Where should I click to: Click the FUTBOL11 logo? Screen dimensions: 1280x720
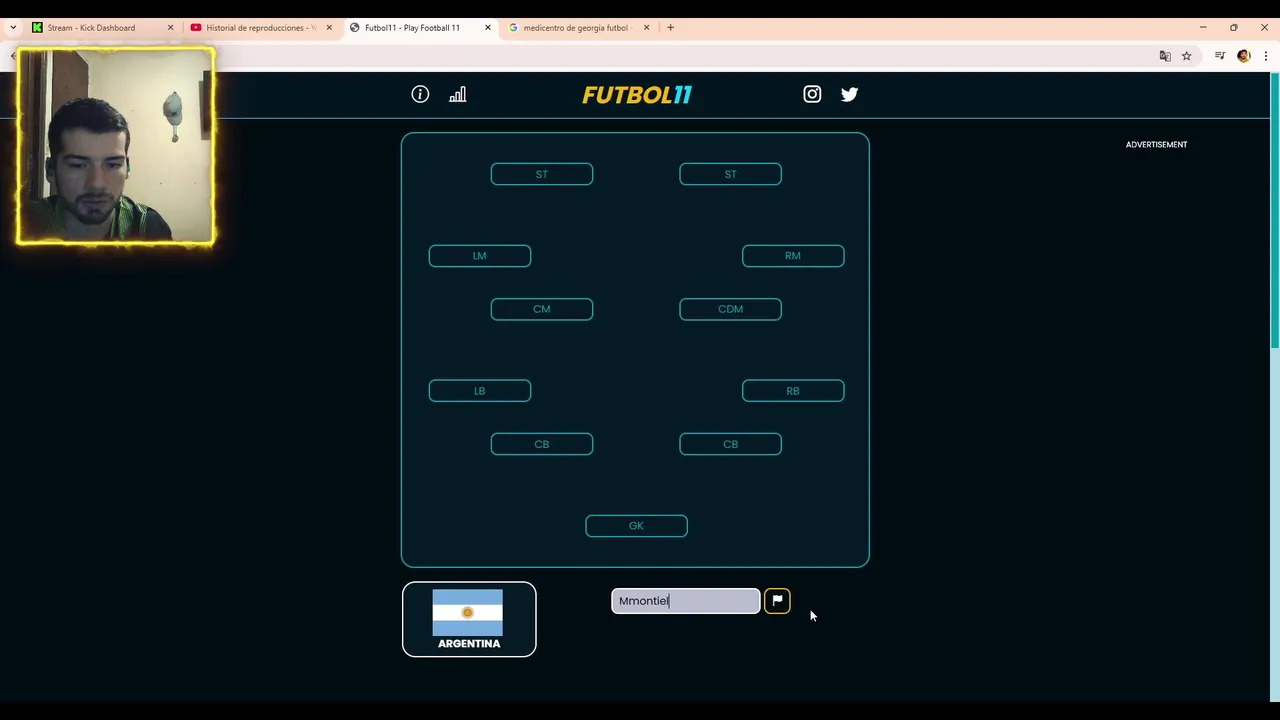point(637,95)
